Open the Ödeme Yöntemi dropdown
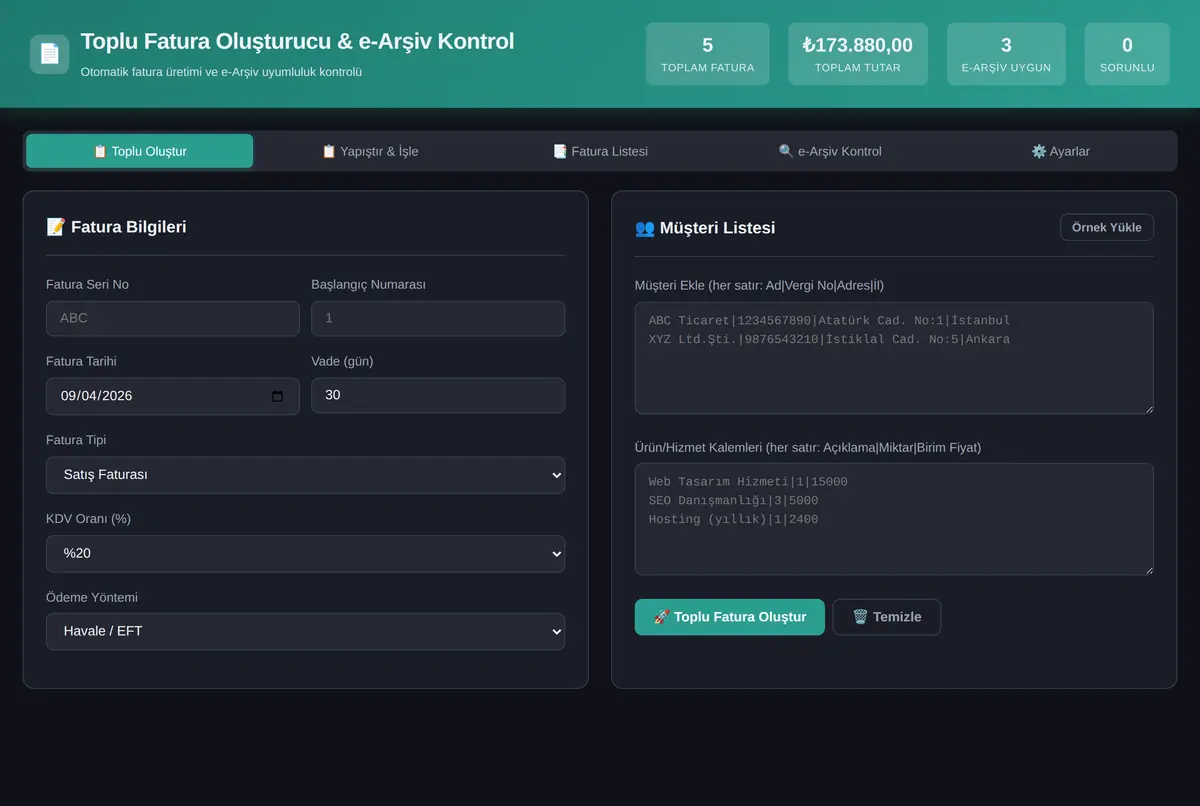The image size is (1200, 806). 305,631
